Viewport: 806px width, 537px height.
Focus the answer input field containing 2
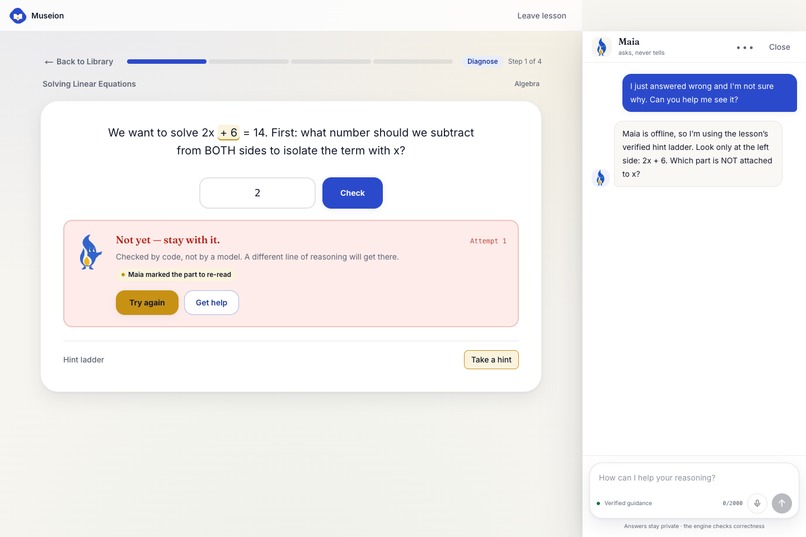click(257, 193)
